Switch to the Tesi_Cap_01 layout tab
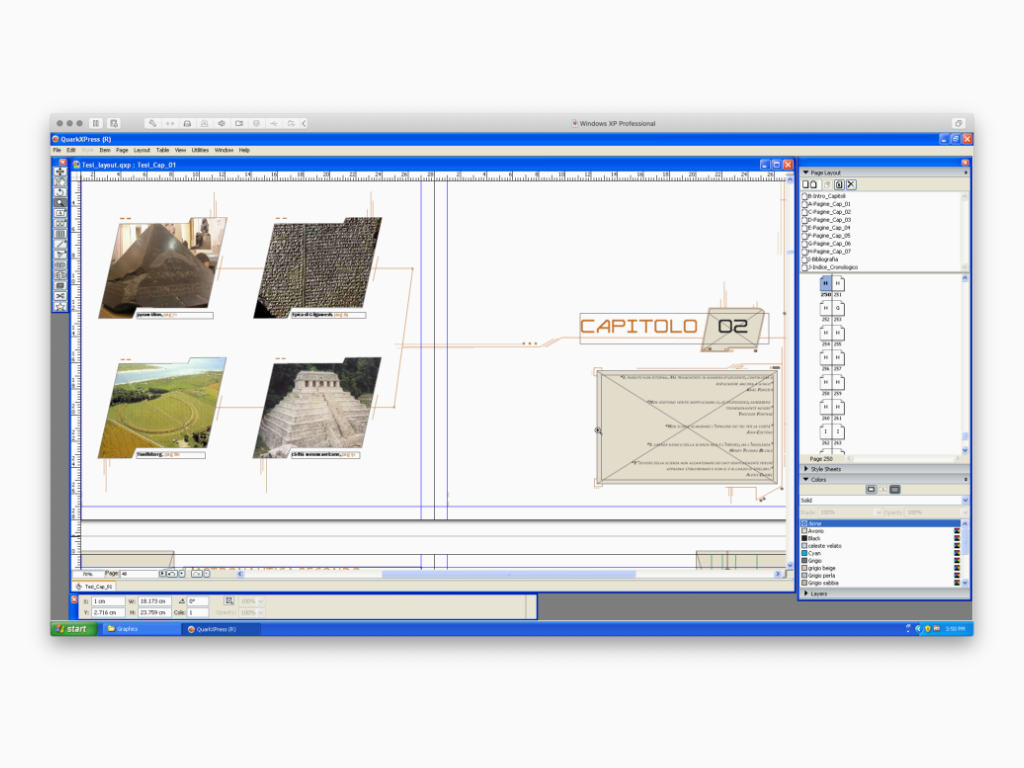1024x768 pixels. [95, 586]
